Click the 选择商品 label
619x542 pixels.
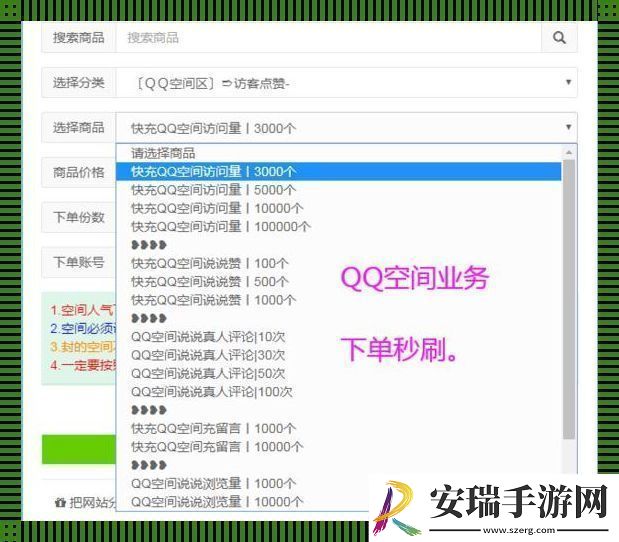79,128
